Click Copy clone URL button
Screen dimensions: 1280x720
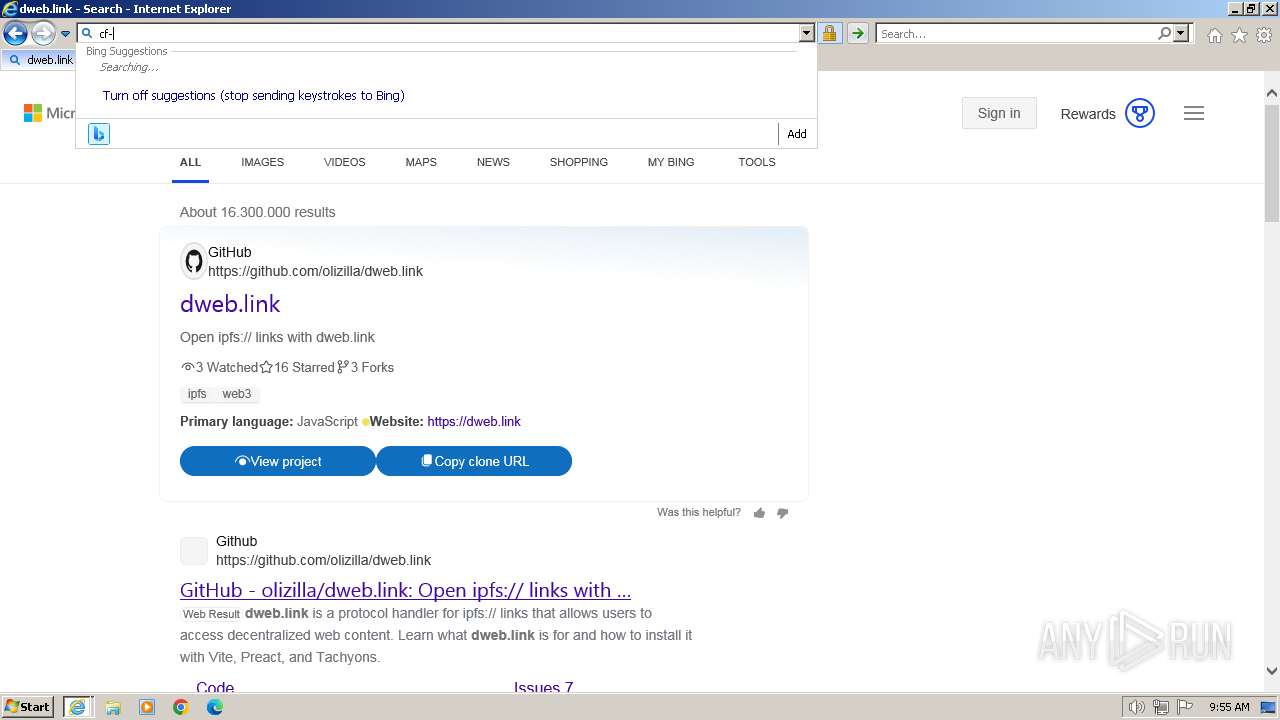pos(474,461)
